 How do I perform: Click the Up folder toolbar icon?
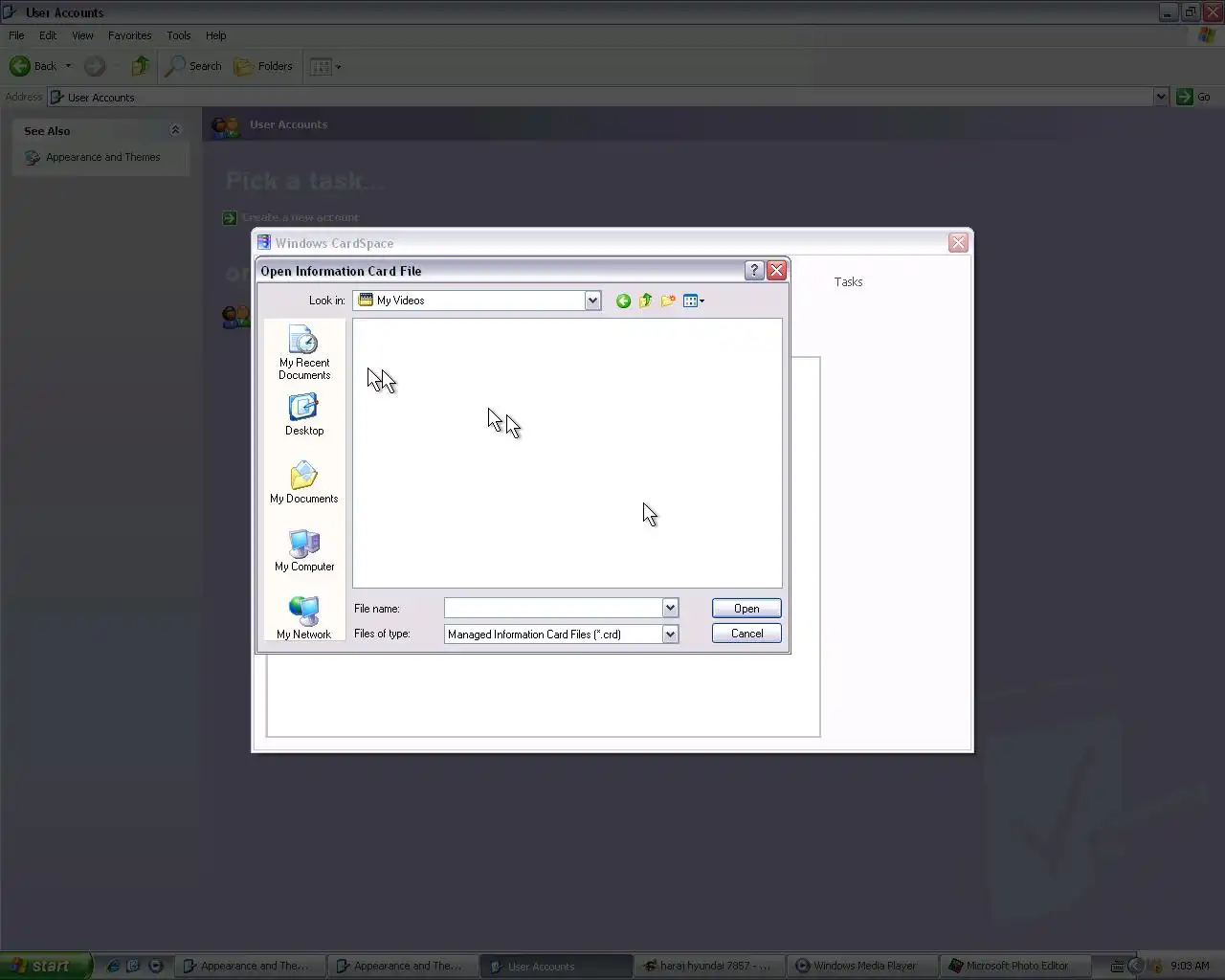[141, 66]
